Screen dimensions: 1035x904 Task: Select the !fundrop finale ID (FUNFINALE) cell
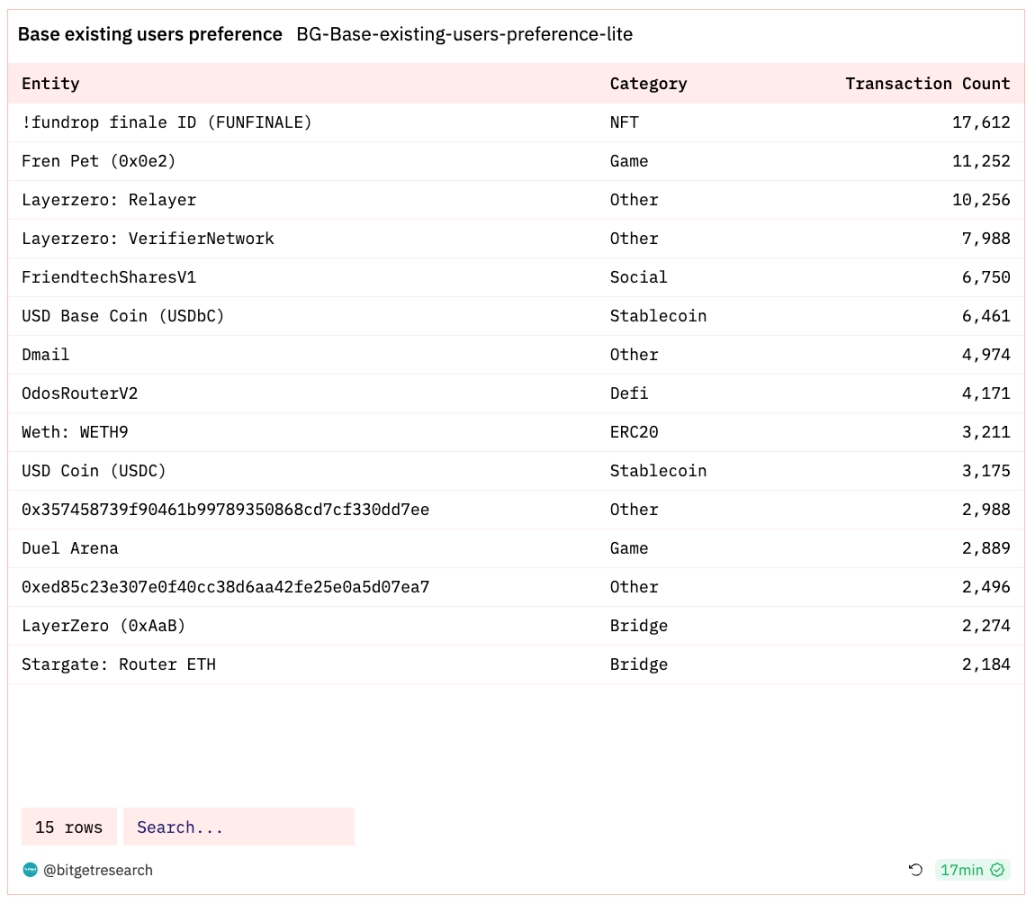coord(166,122)
